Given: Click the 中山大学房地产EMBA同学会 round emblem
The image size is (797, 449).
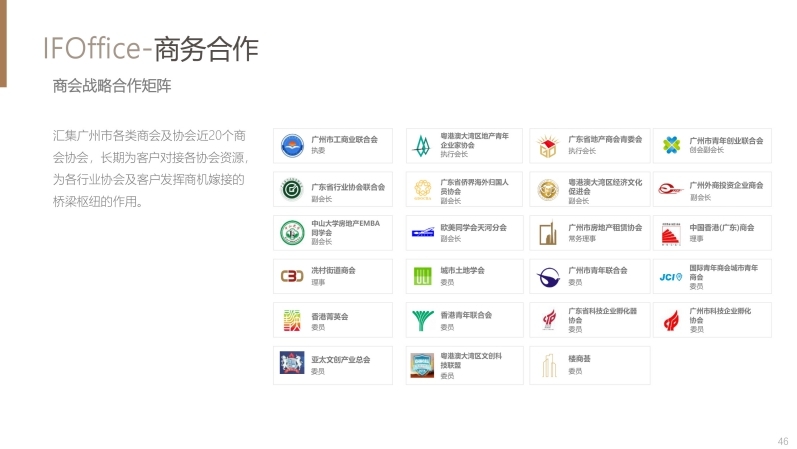Looking at the screenshot, I should [291, 232].
